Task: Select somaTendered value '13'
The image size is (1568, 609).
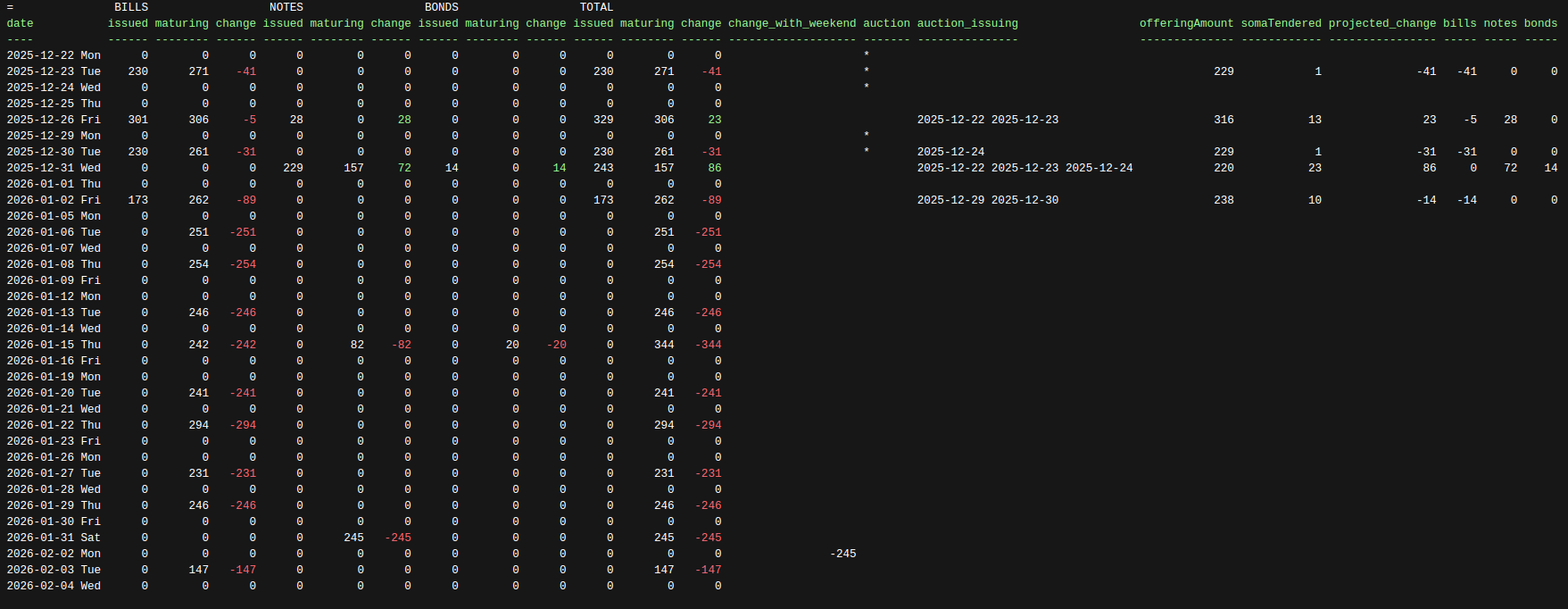Action: (1315, 120)
